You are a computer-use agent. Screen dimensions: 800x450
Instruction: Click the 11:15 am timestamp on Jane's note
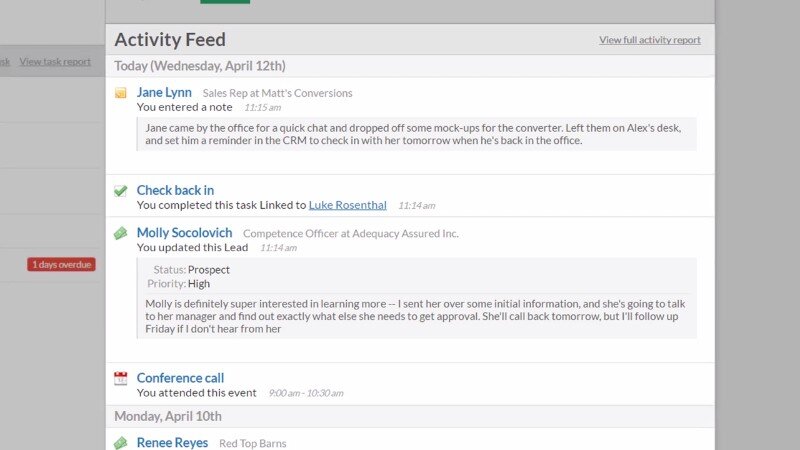pyautogui.click(x=262, y=107)
